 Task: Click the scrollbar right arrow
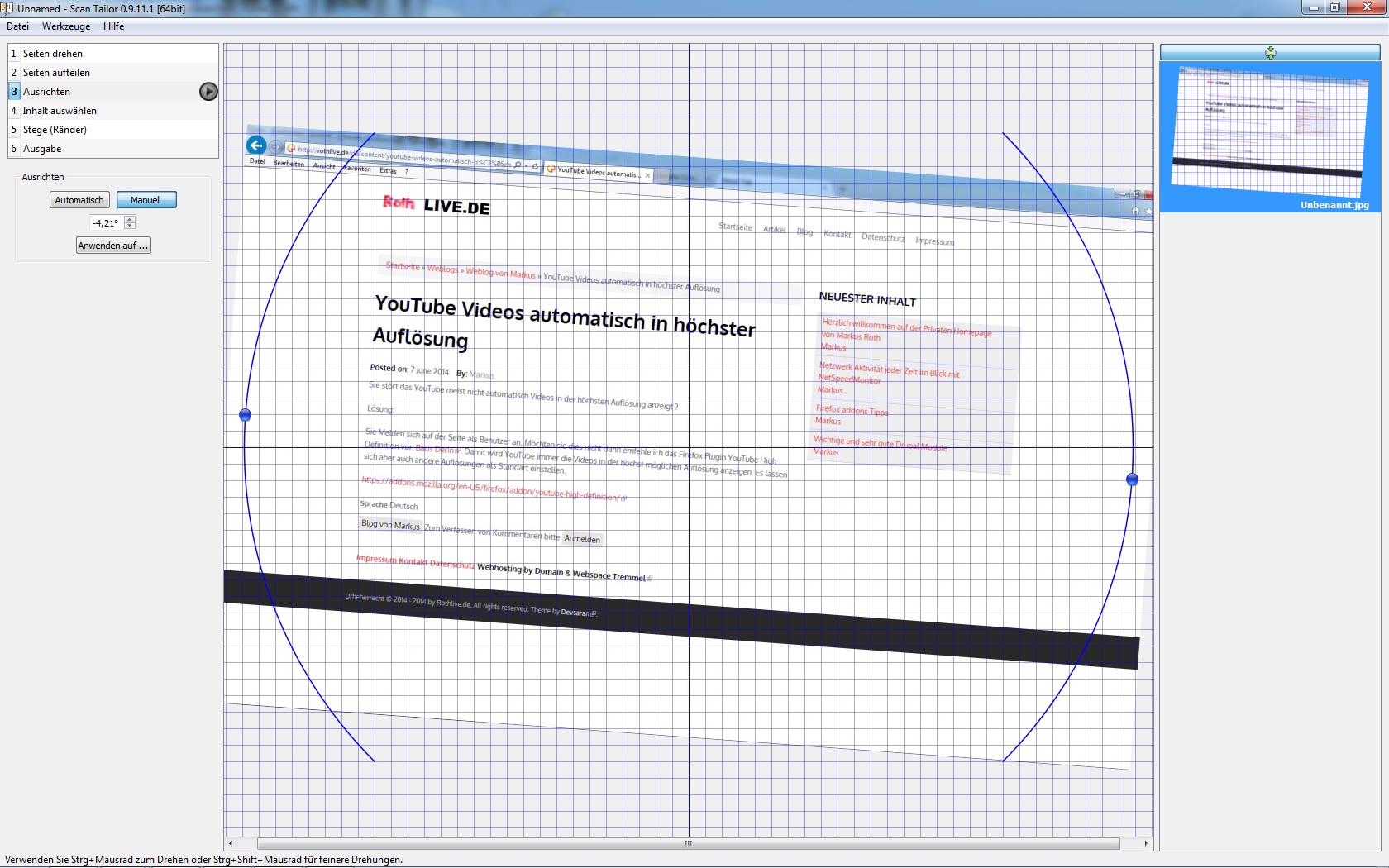pyautogui.click(x=1146, y=843)
